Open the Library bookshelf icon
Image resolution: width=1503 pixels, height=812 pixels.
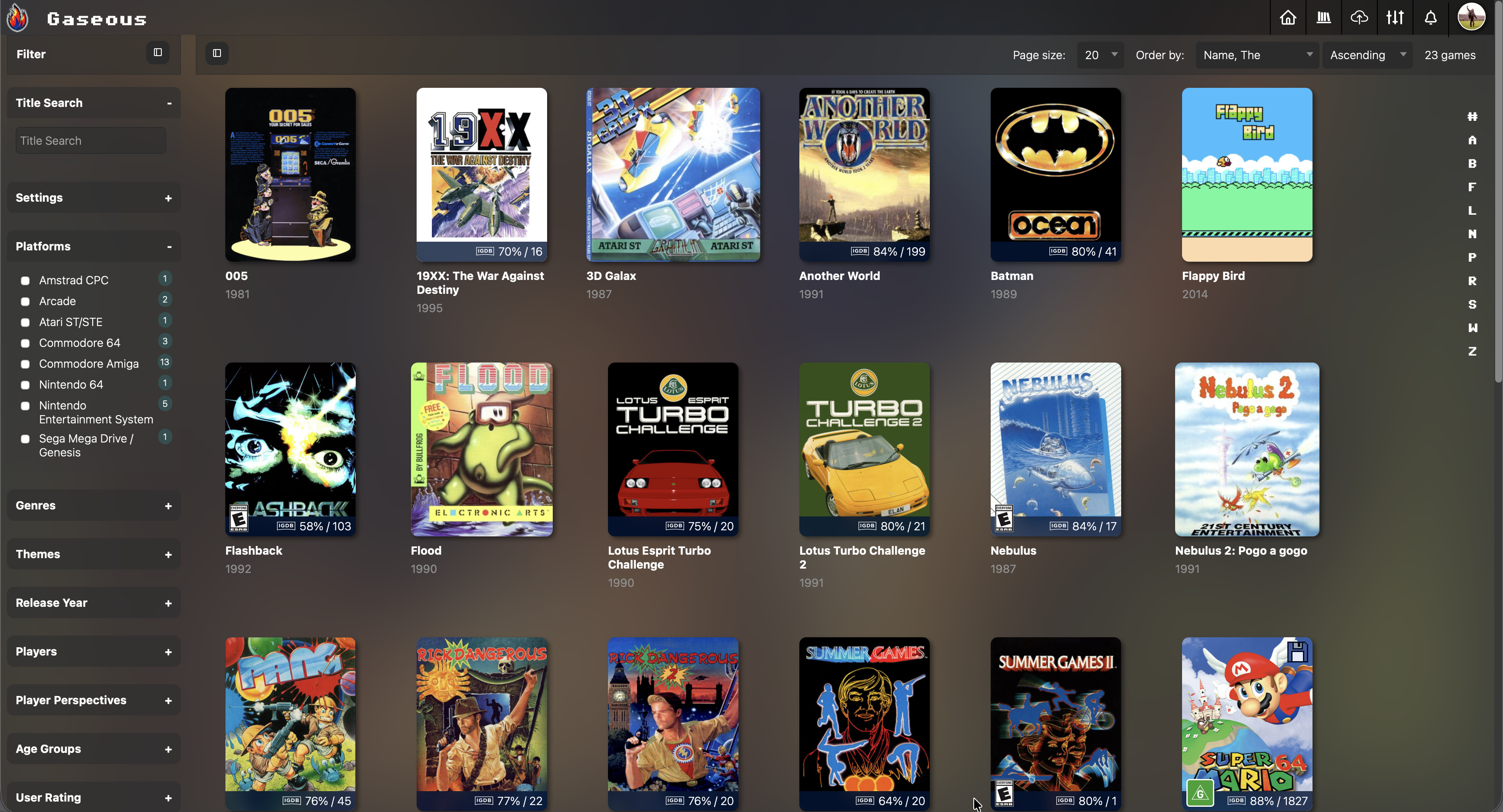pos(1323,17)
